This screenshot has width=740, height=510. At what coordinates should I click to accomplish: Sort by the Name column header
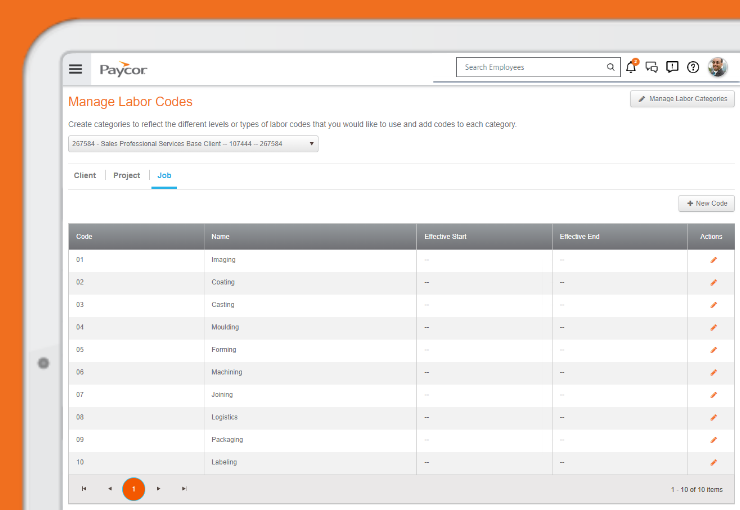tap(311, 236)
